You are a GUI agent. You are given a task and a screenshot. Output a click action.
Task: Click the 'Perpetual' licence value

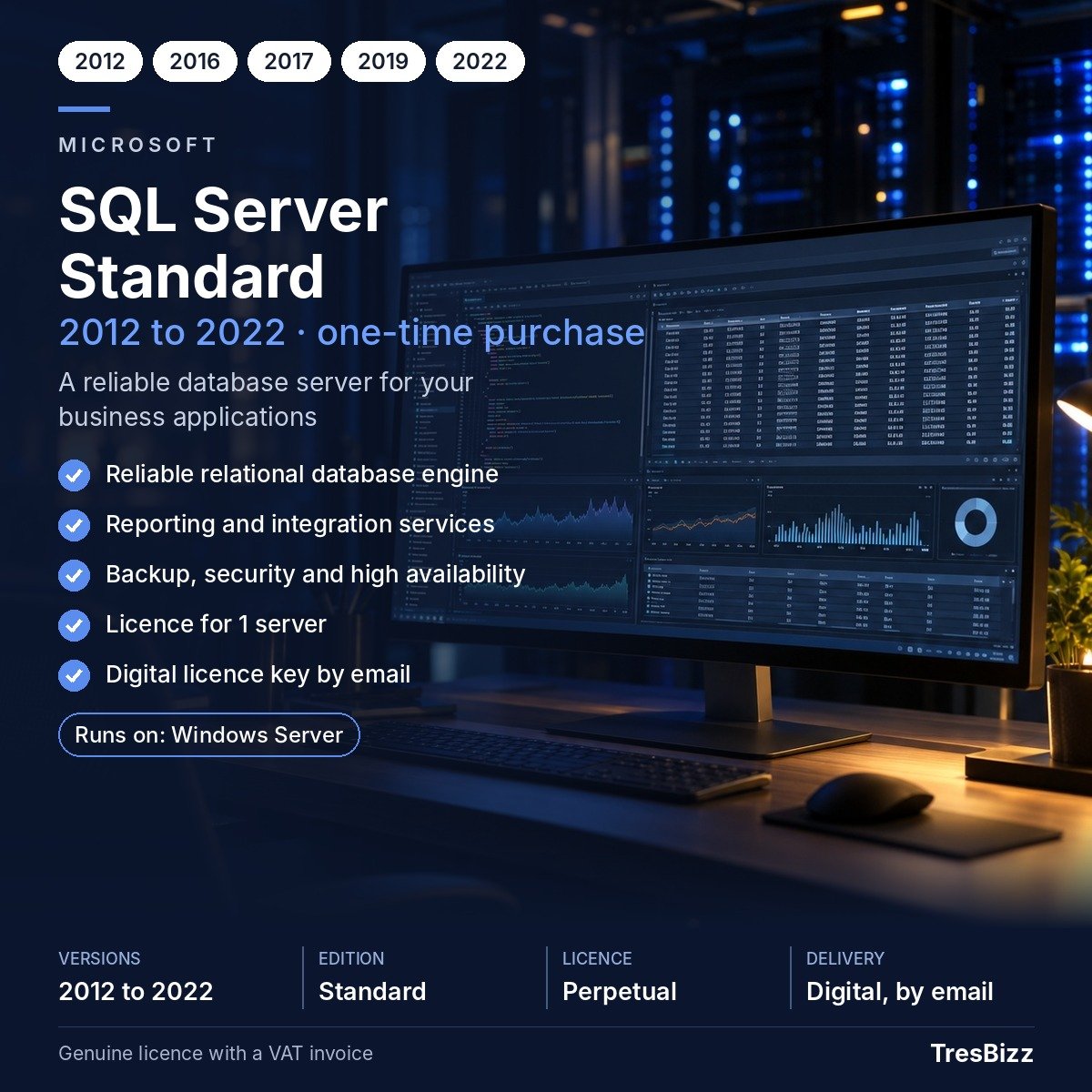point(620,992)
